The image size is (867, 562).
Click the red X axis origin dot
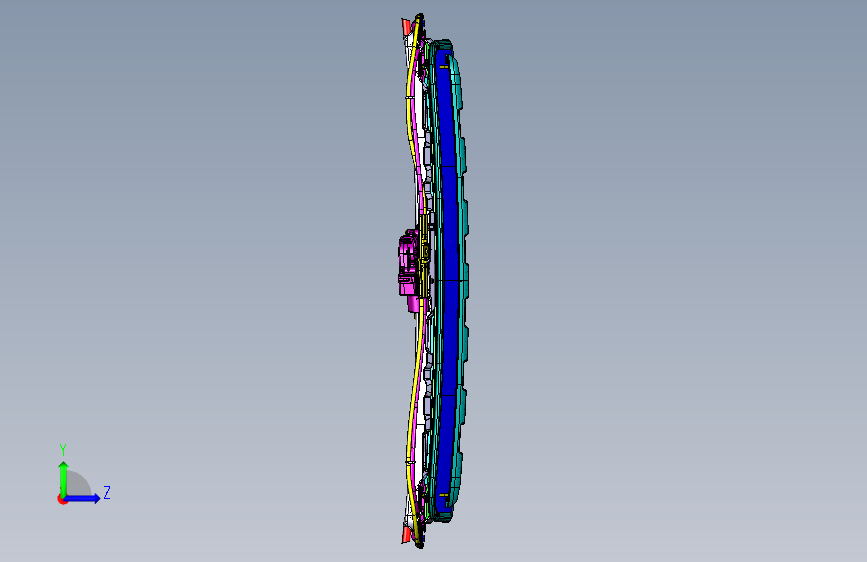coord(61,499)
